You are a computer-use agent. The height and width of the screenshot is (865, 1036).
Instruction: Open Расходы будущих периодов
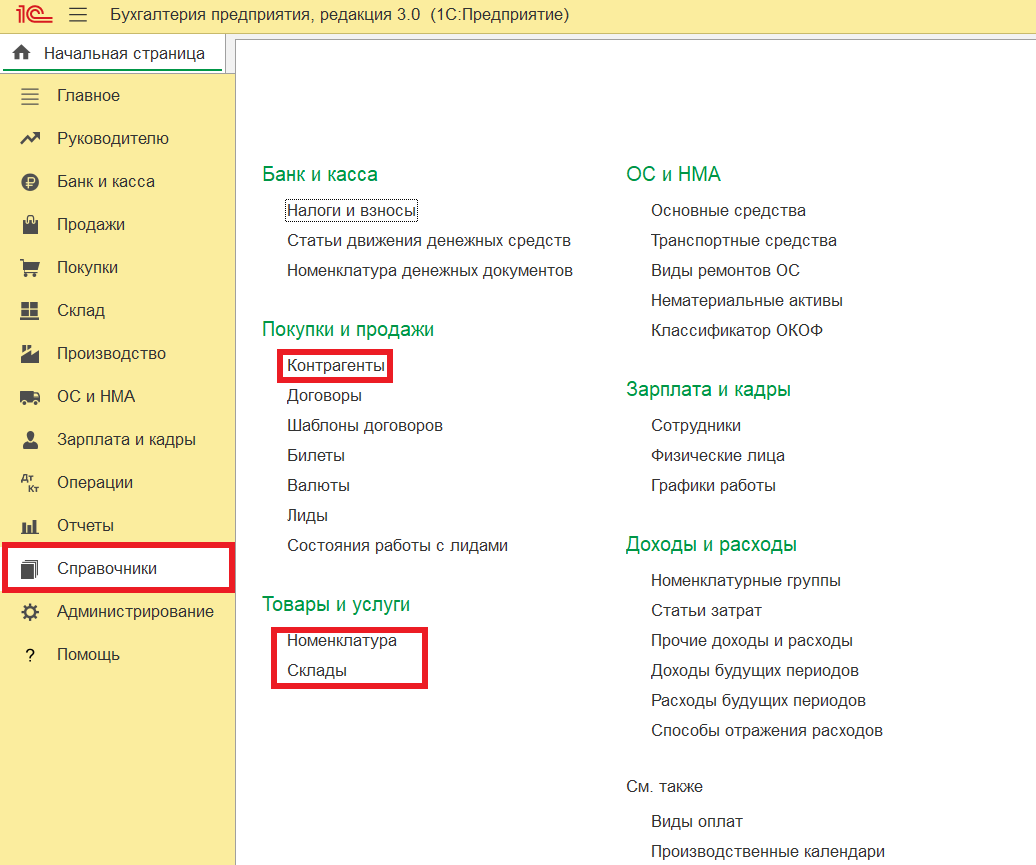(x=758, y=700)
